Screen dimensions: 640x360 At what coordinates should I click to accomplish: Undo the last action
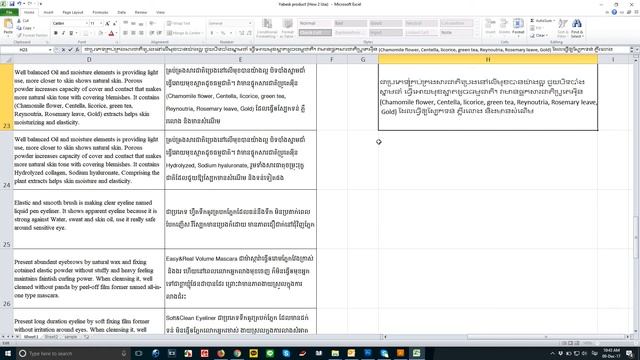19,4
